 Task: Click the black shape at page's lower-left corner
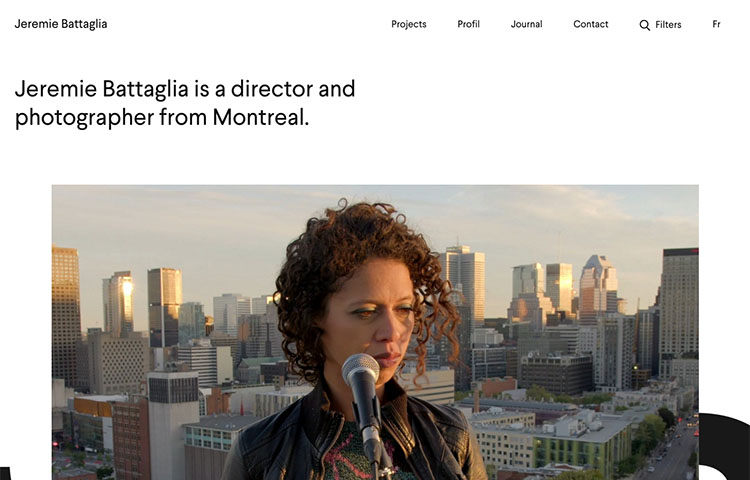[5, 473]
